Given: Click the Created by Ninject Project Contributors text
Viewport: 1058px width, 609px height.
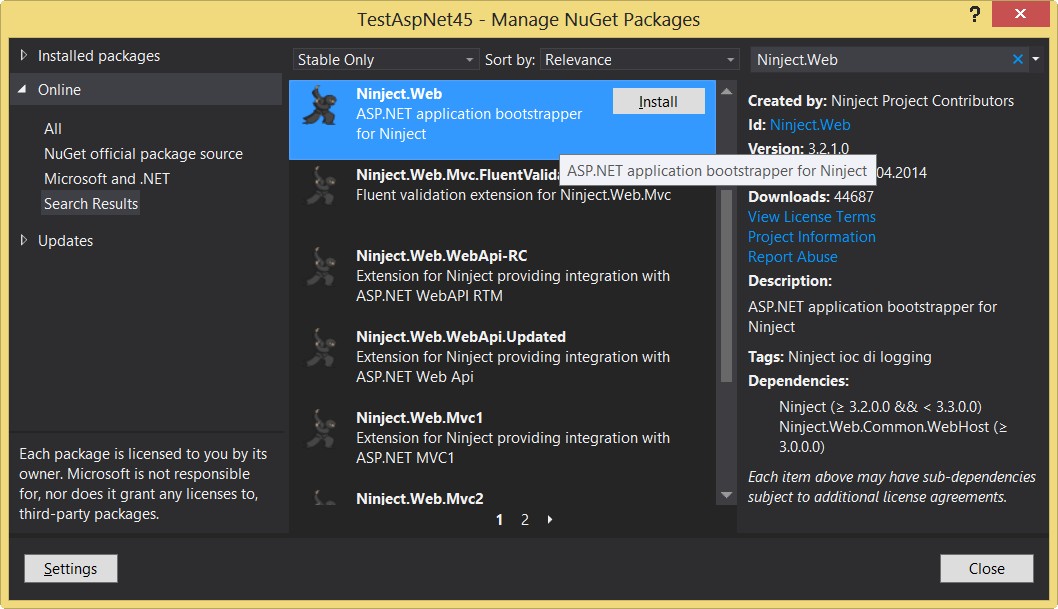Looking at the screenshot, I should pyautogui.click(x=881, y=101).
